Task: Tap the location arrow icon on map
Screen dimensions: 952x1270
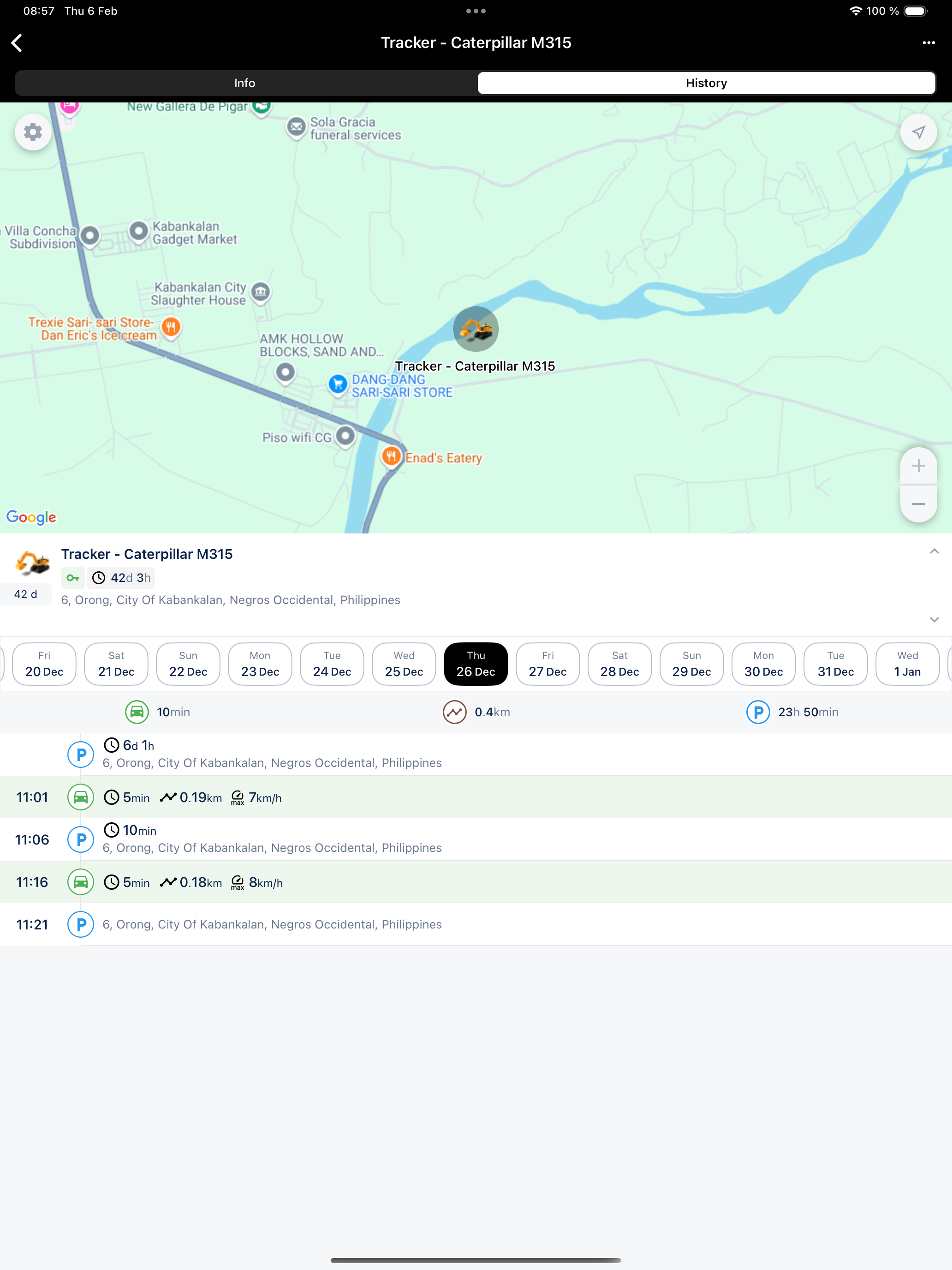Action: tap(918, 132)
